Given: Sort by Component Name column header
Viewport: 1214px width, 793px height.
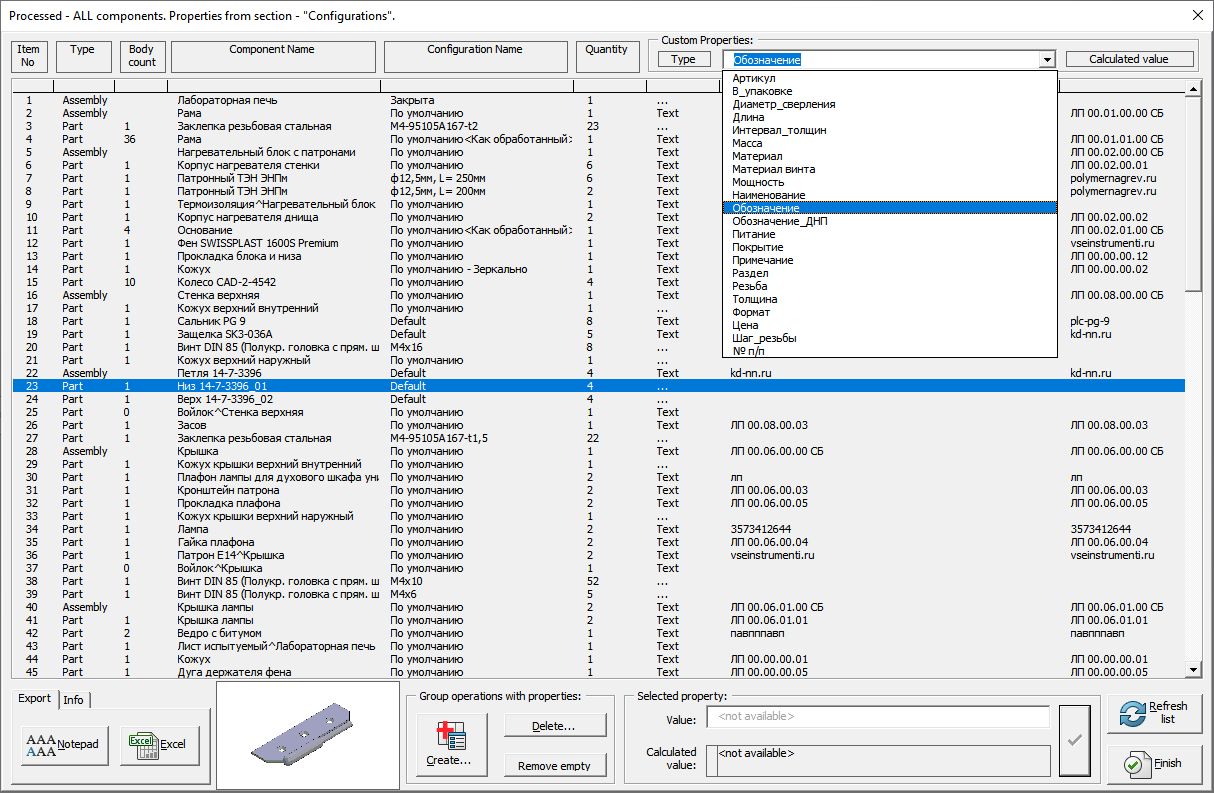Looking at the screenshot, I should coord(272,56).
